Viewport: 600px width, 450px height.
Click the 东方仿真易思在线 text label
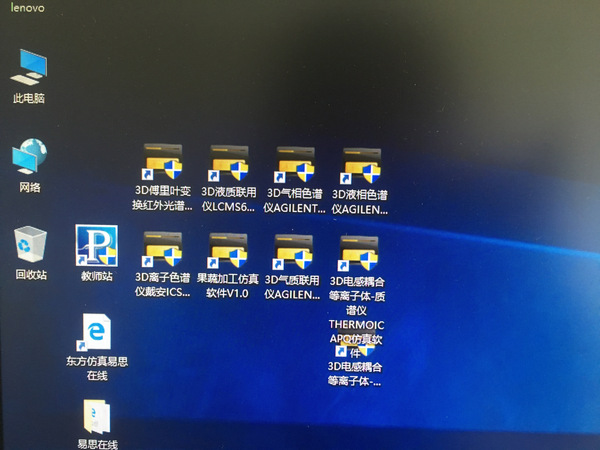[x=97, y=369]
